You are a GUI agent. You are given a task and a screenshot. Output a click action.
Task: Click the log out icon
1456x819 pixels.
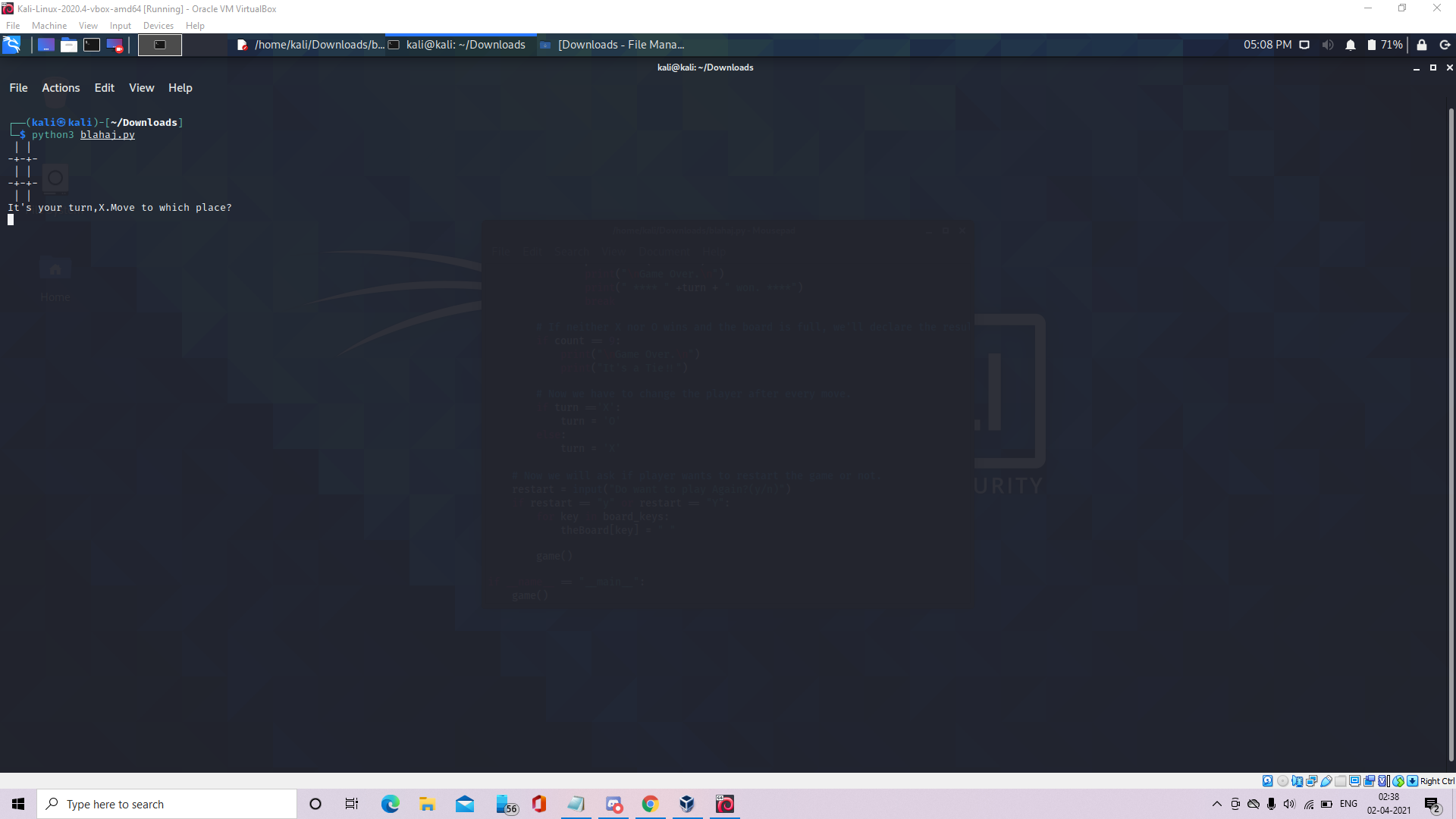1445,45
